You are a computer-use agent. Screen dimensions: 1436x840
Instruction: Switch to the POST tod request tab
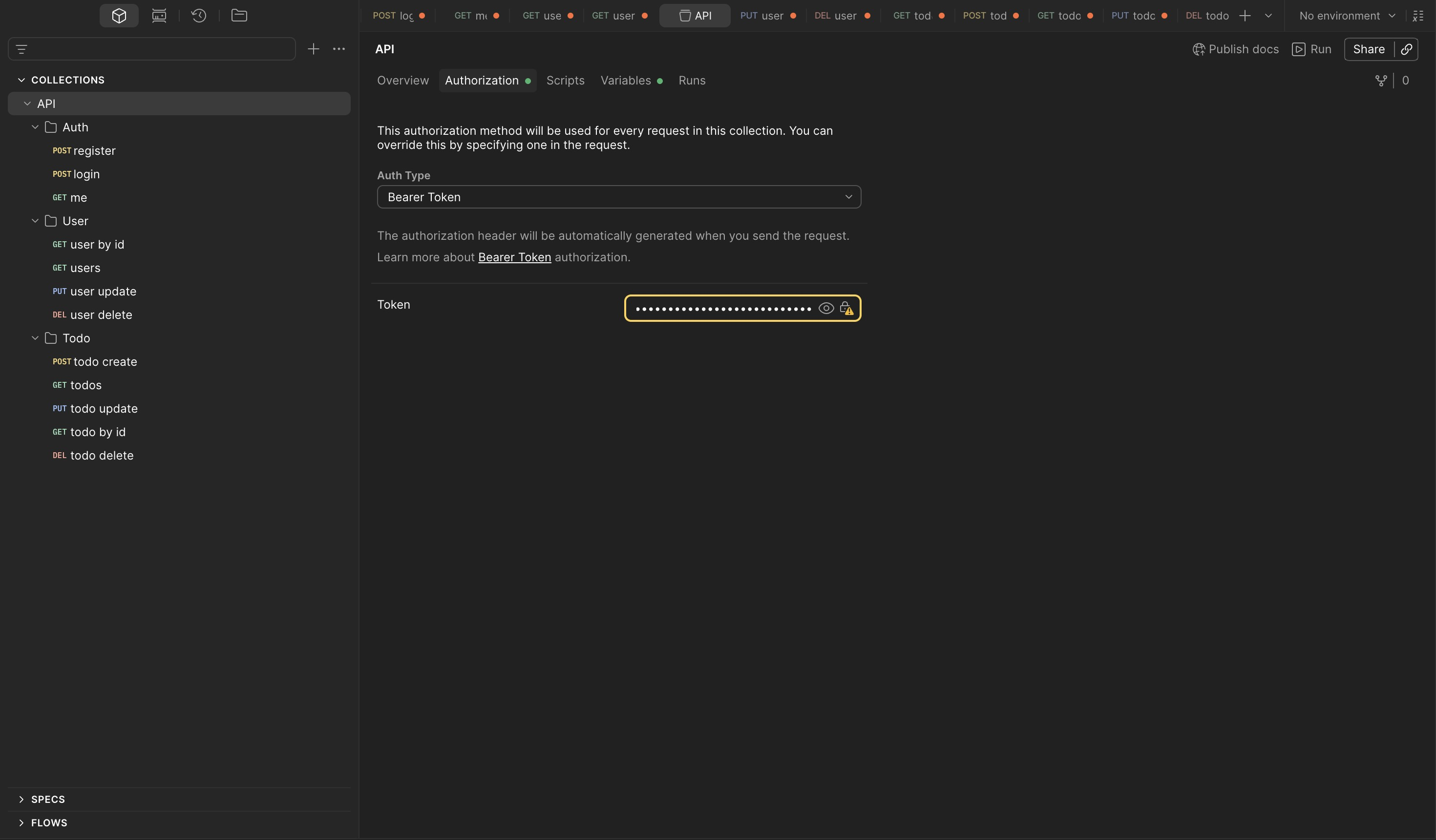click(991, 16)
